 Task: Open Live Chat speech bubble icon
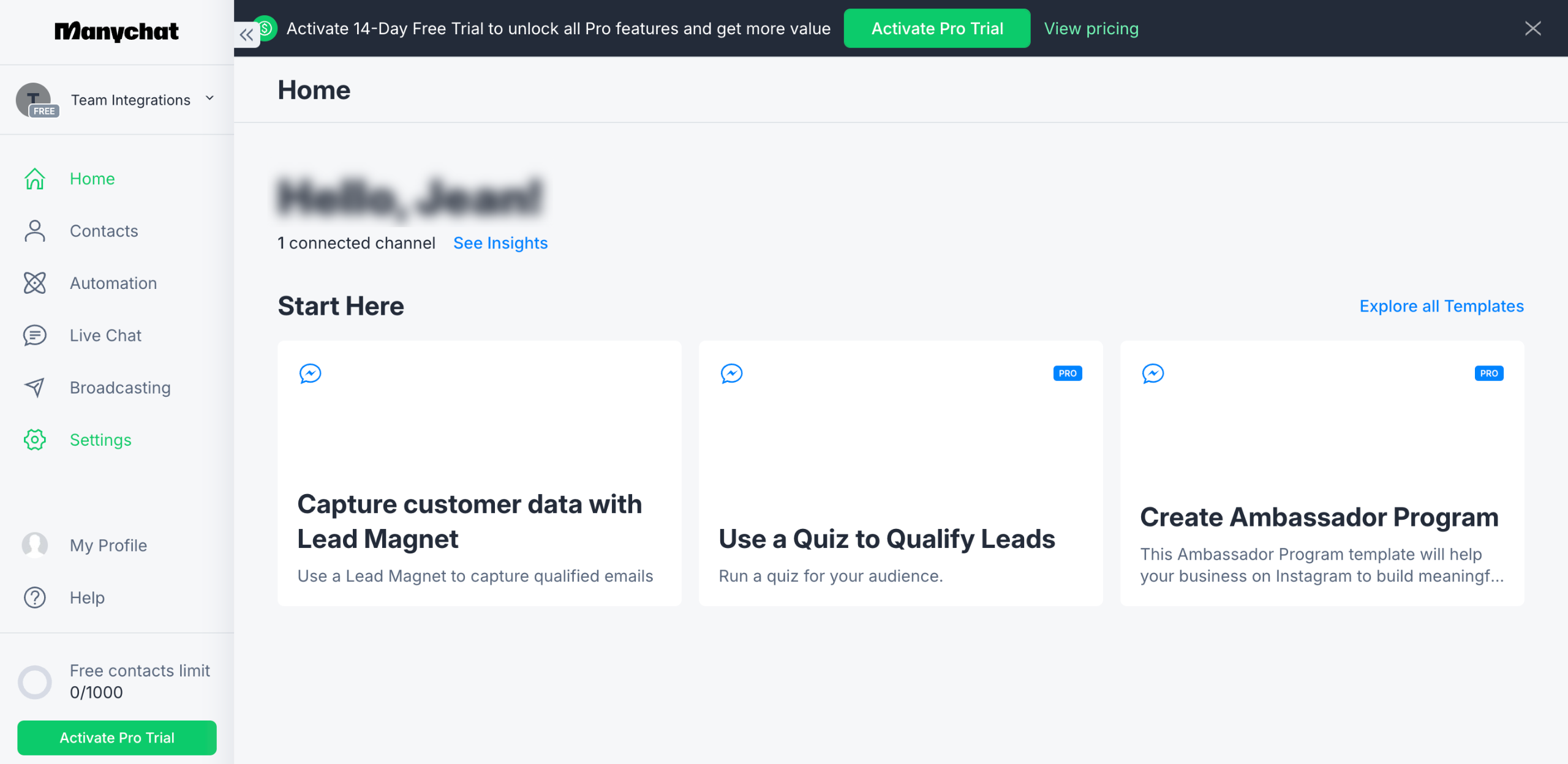pos(35,335)
